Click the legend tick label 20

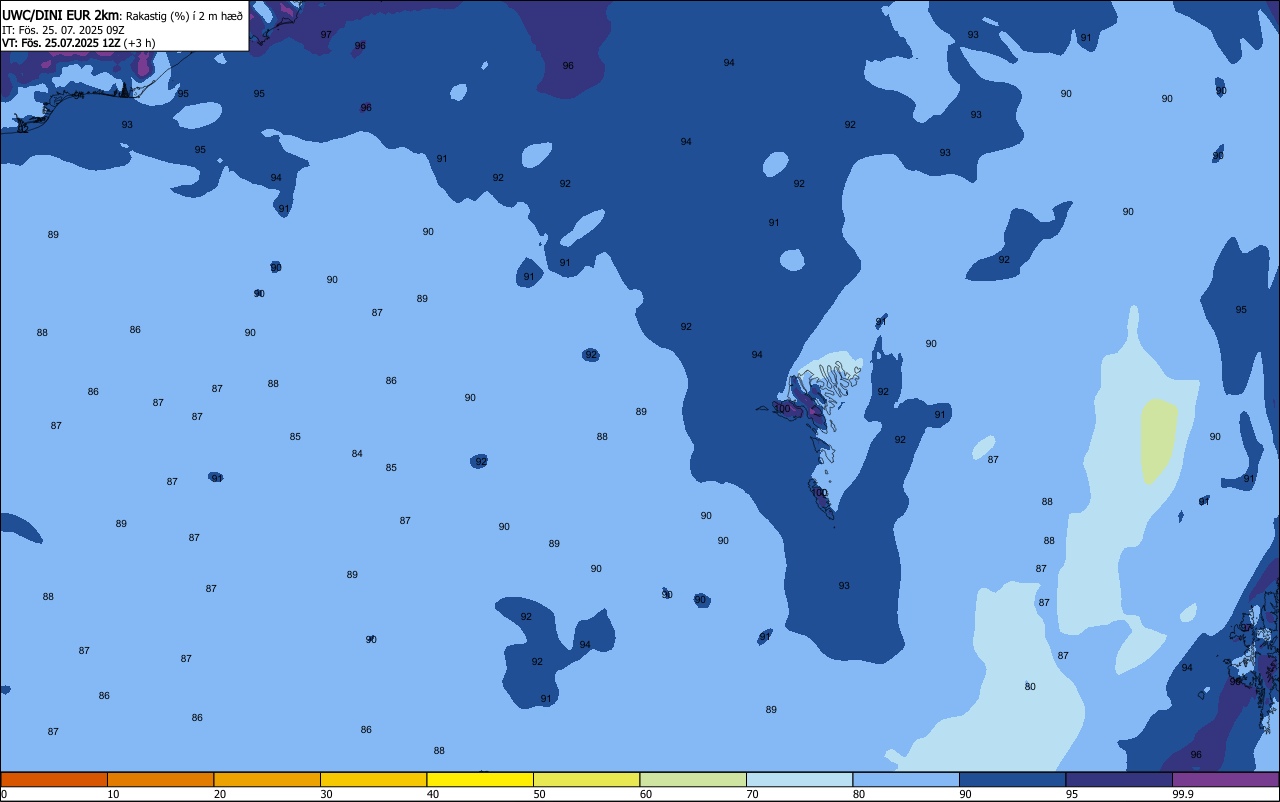coord(220,794)
